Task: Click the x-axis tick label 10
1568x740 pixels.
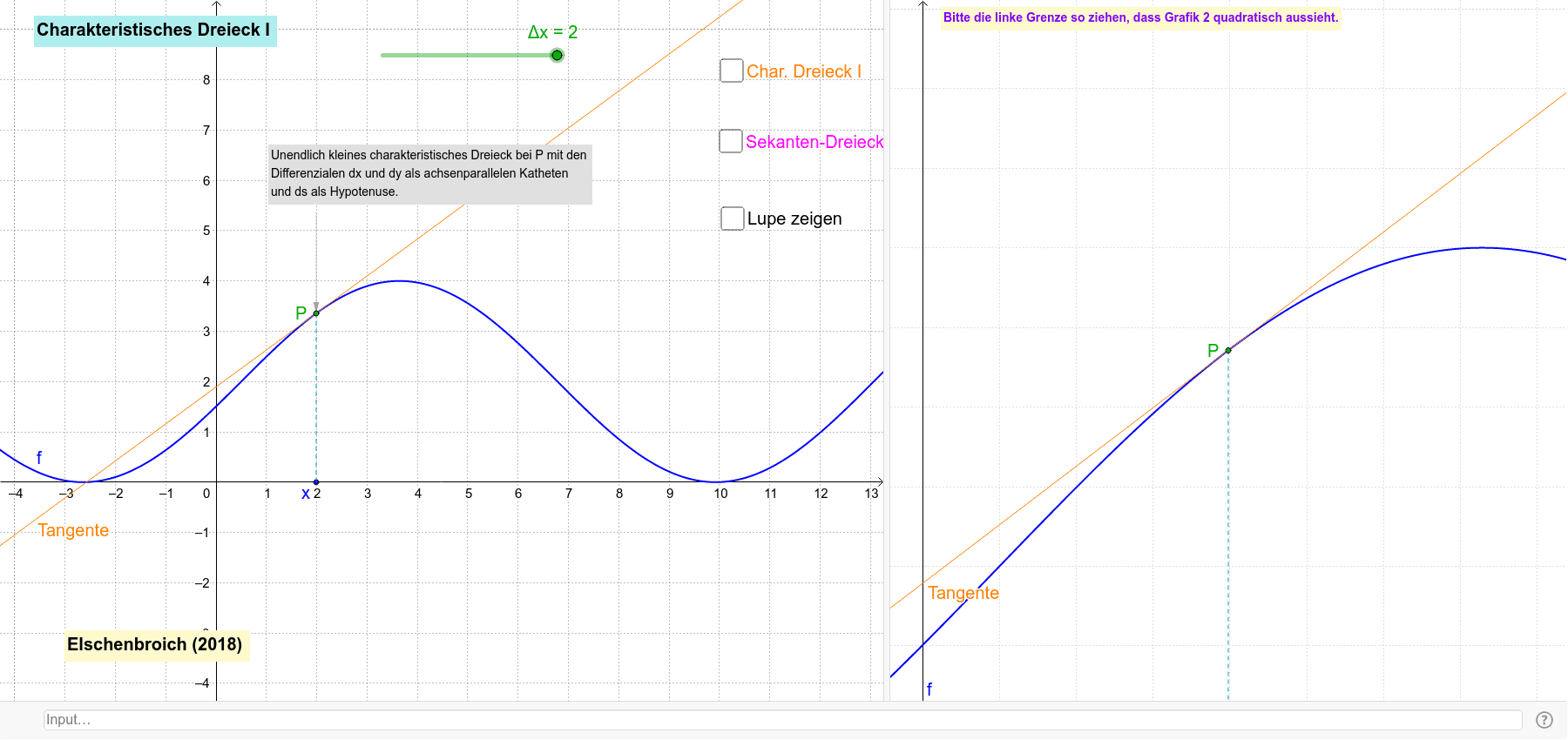Action: [720, 494]
